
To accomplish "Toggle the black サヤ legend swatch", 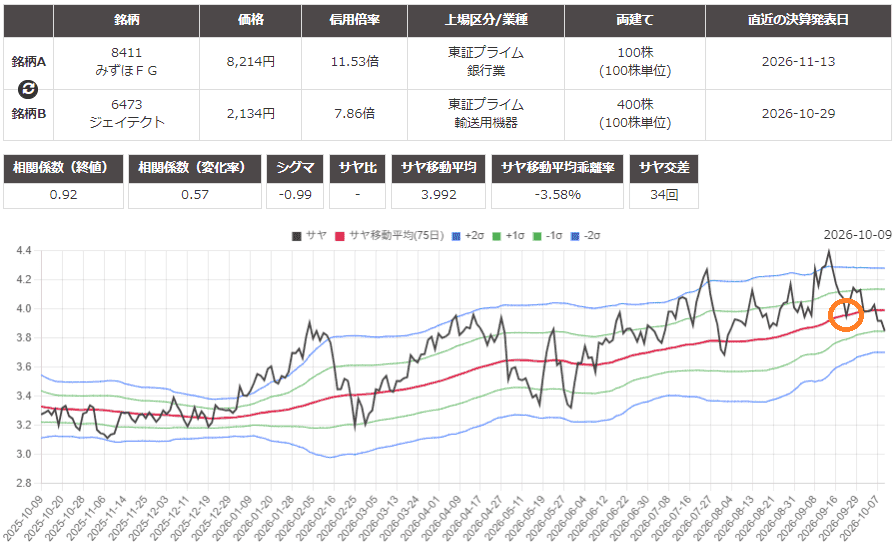I will pos(296,236).
